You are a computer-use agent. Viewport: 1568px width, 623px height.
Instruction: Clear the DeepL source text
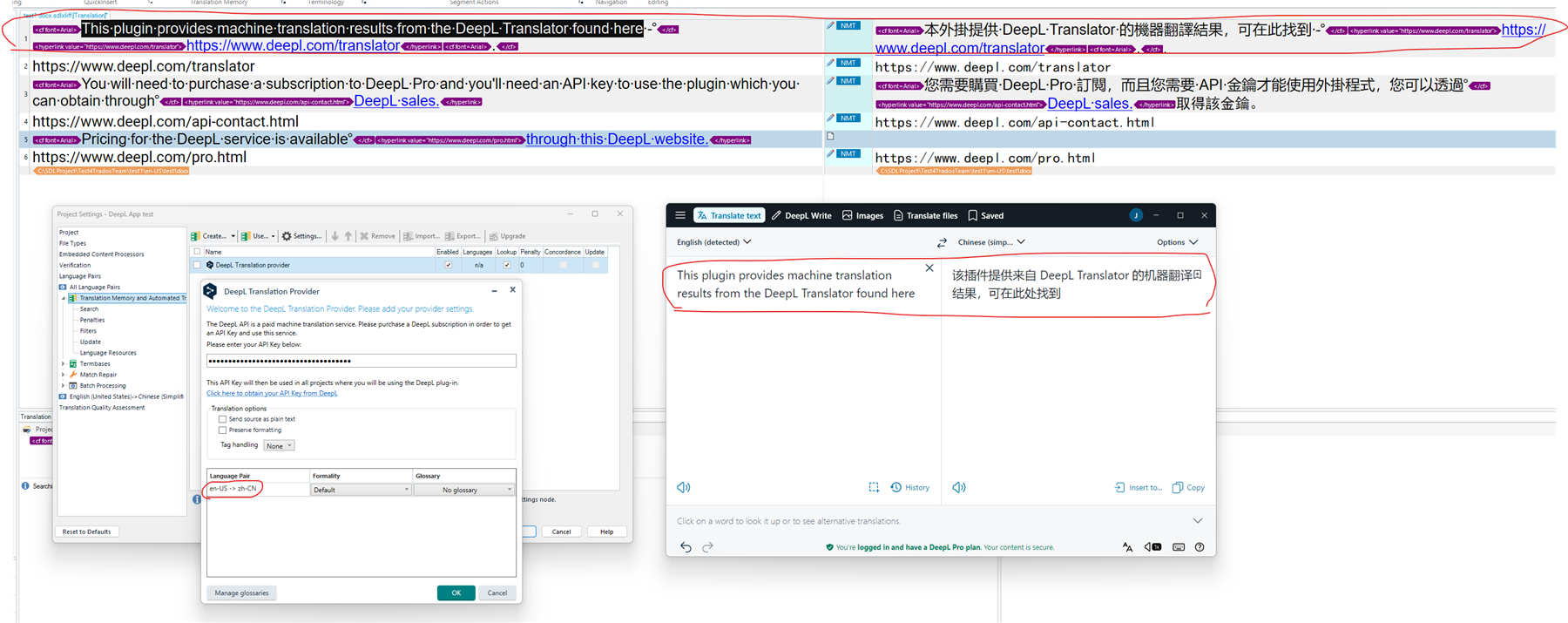(x=929, y=268)
